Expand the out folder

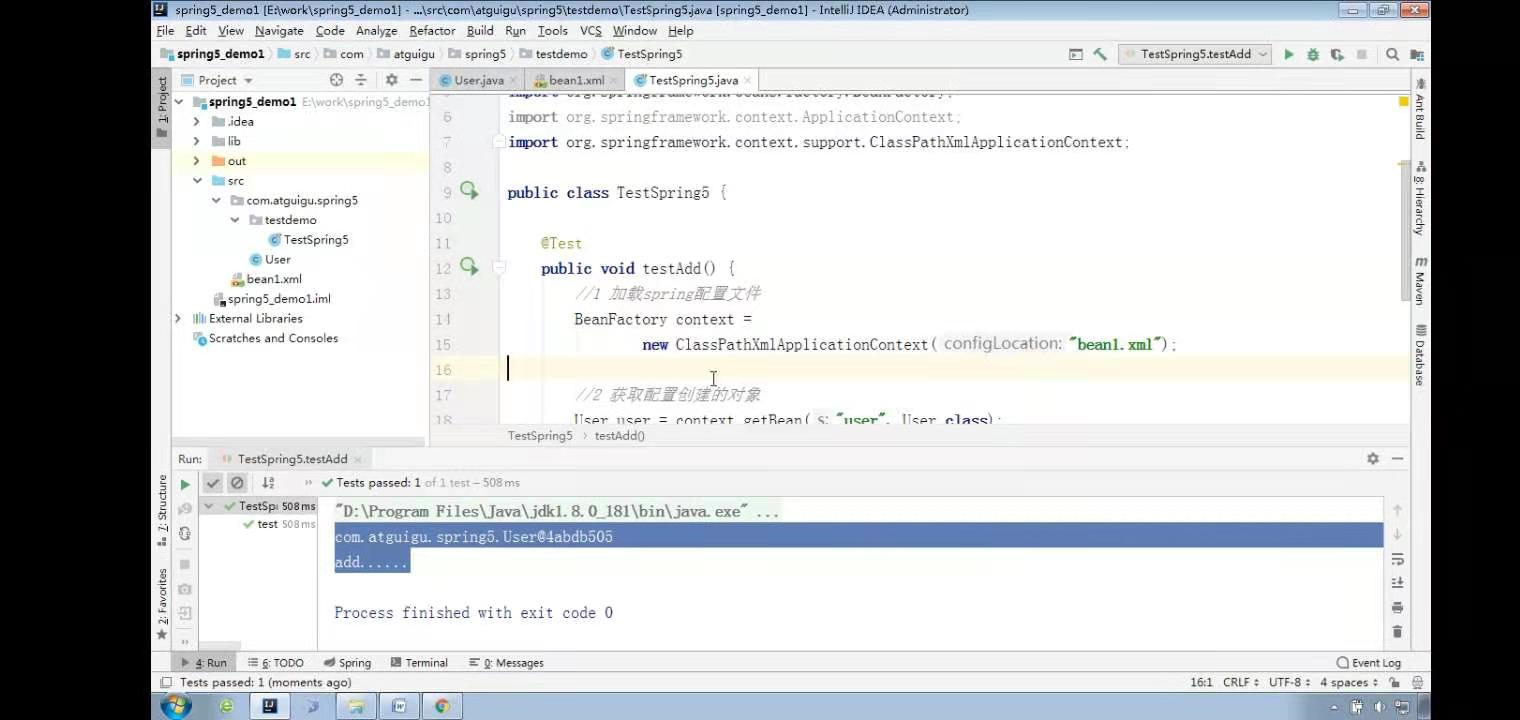pos(197,161)
